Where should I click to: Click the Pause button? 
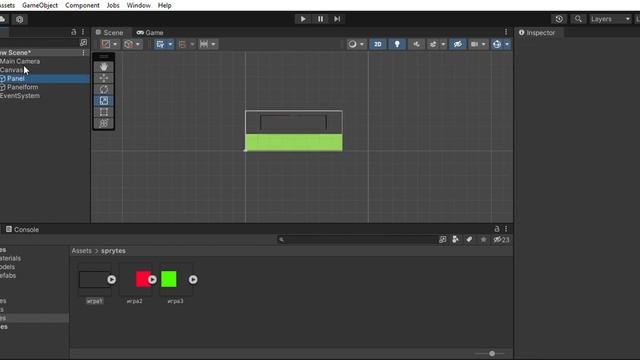click(x=320, y=19)
